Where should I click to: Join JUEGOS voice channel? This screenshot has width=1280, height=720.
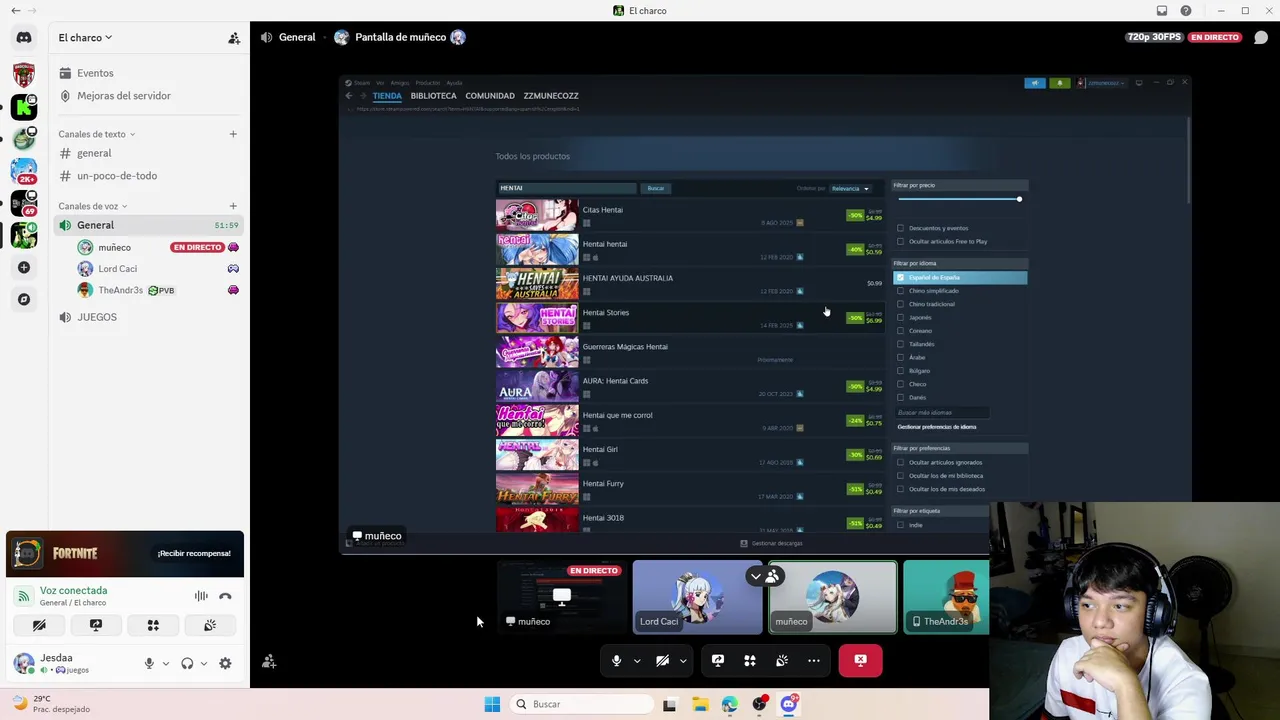(x=147, y=317)
